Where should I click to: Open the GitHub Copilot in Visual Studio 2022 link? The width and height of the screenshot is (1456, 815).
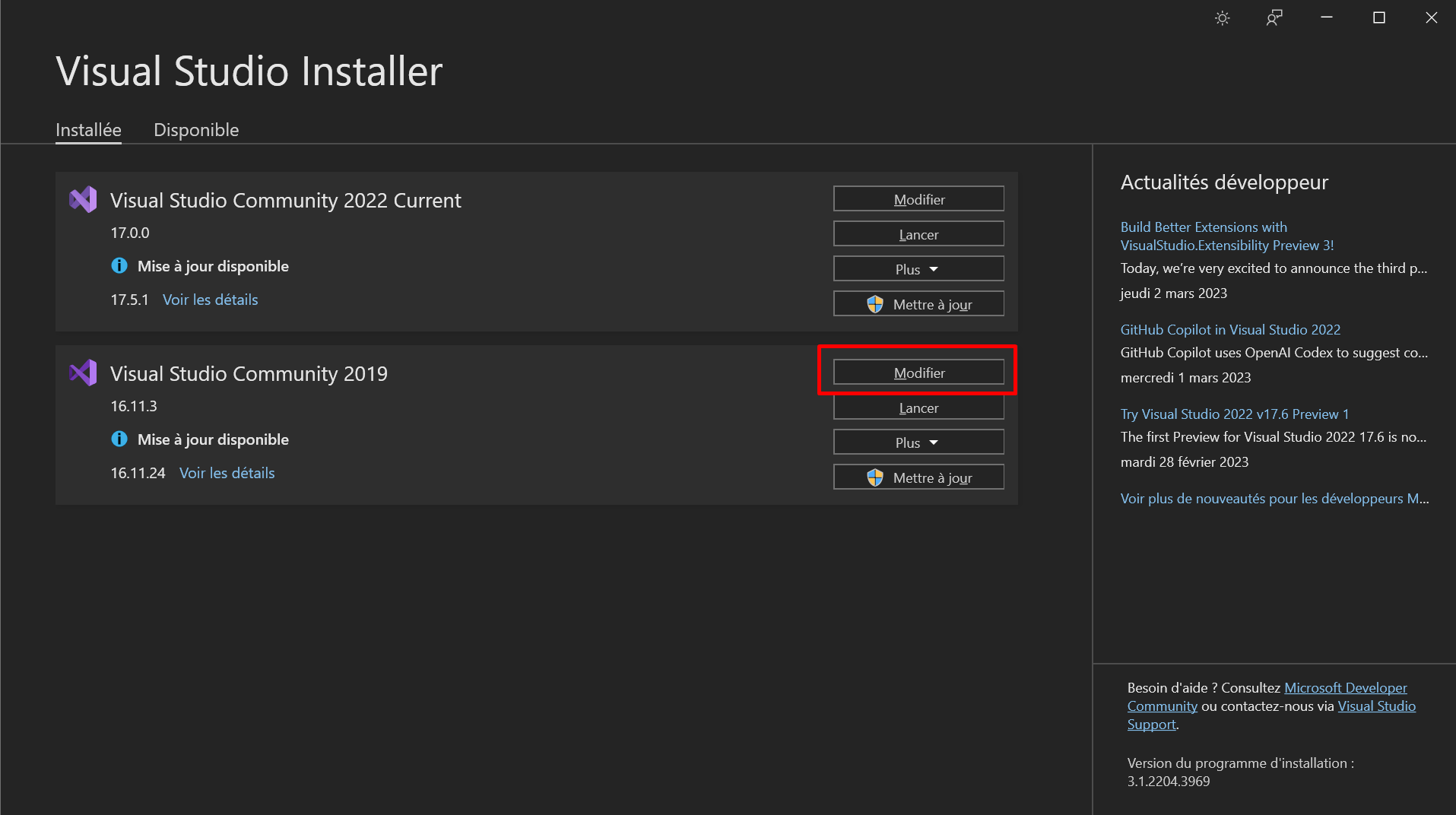tap(1230, 330)
